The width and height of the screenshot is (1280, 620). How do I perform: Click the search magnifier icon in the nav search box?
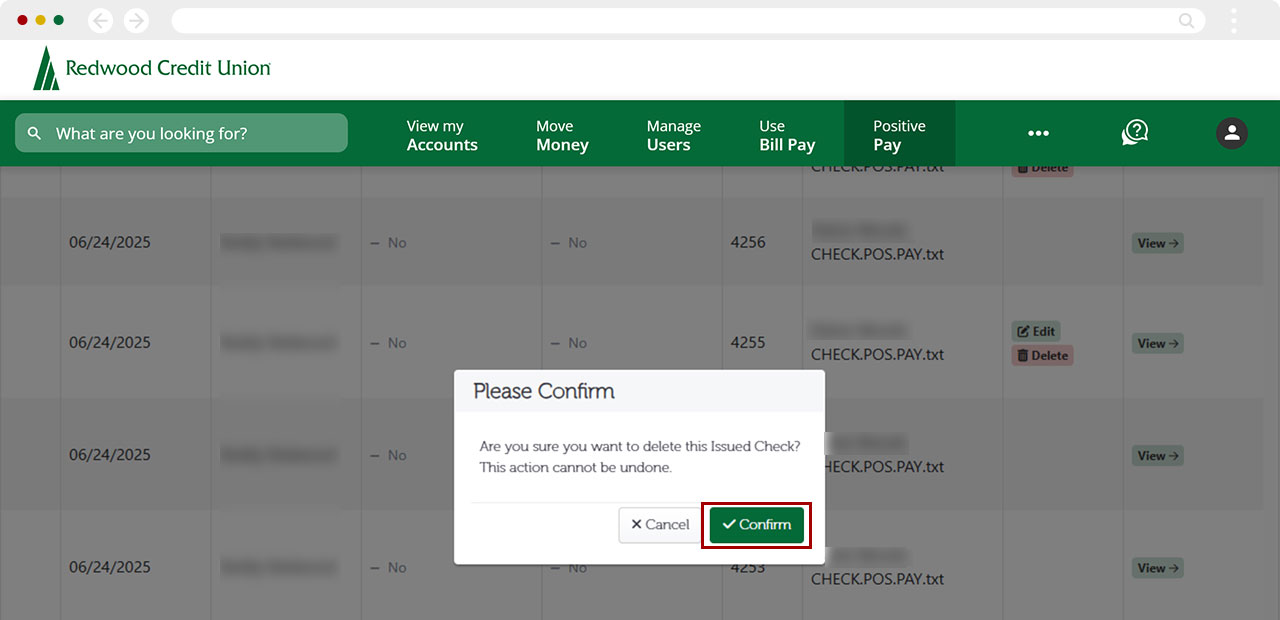pyautogui.click(x=35, y=133)
